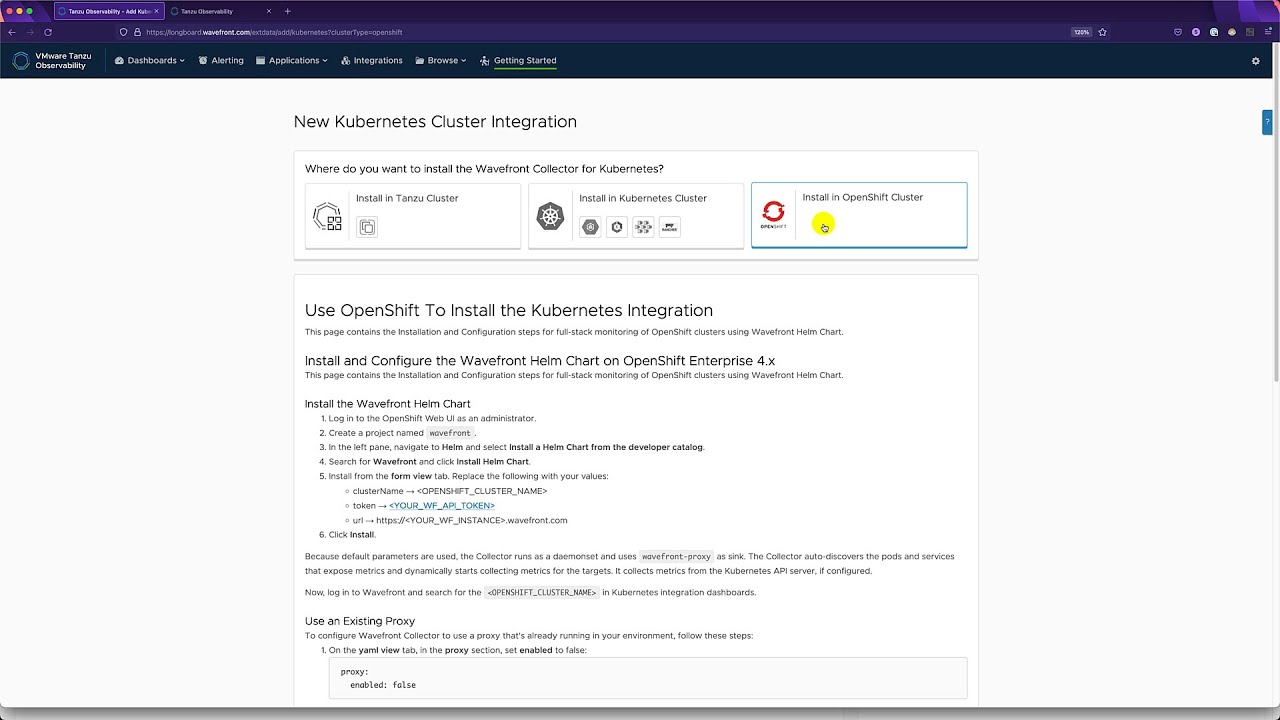Click the 'wavefront-proxy' inline code text
The width and height of the screenshot is (1280, 720).
[676, 557]
